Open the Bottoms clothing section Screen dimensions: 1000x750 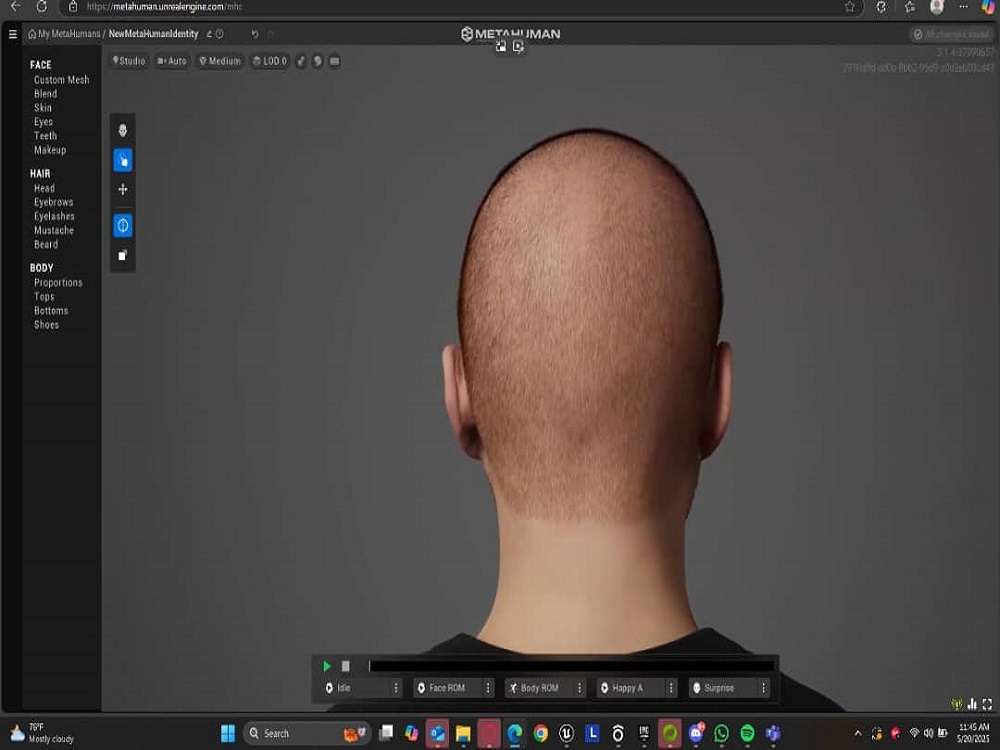[x=51, y=311]
